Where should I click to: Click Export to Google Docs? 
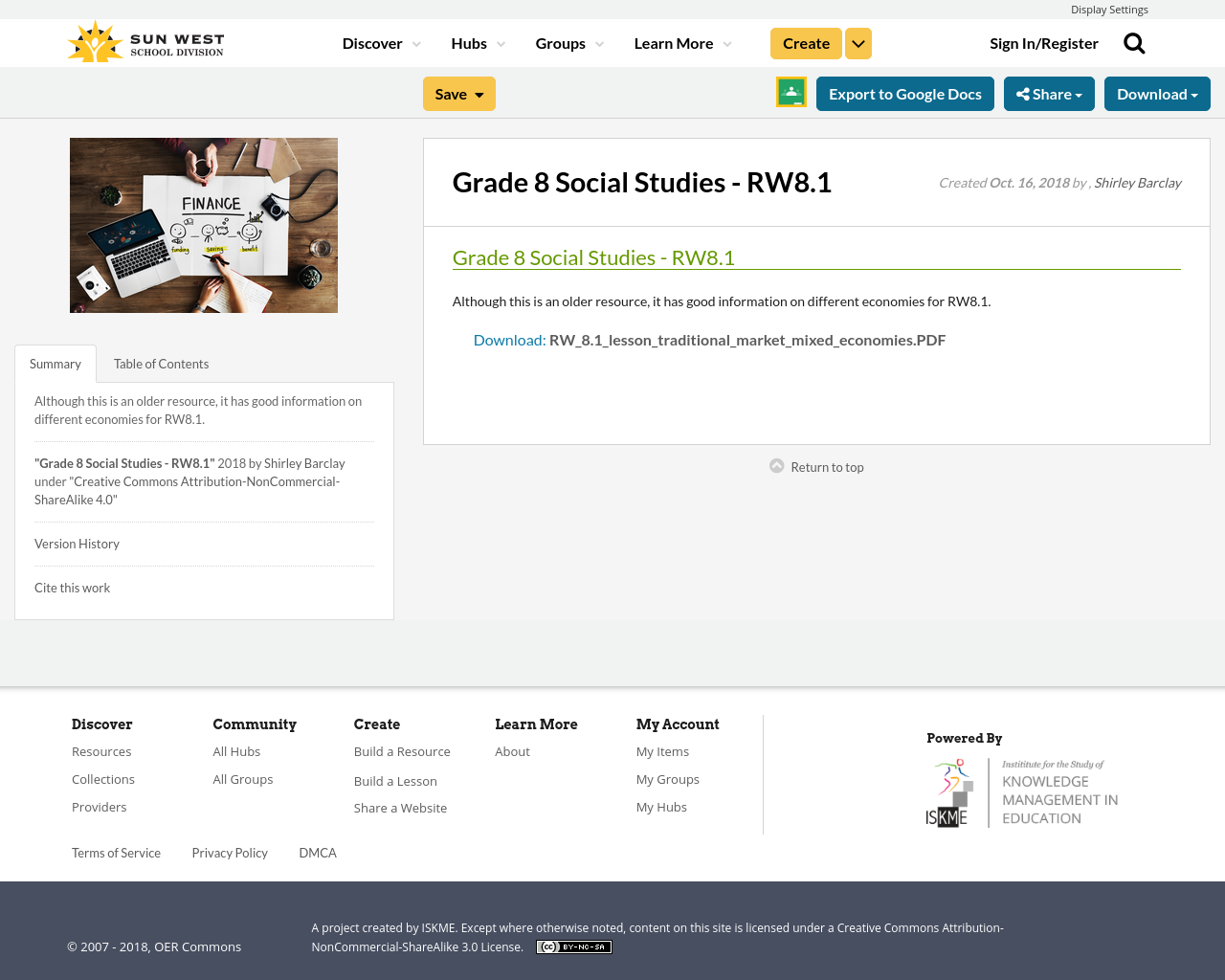coord(904,92)
